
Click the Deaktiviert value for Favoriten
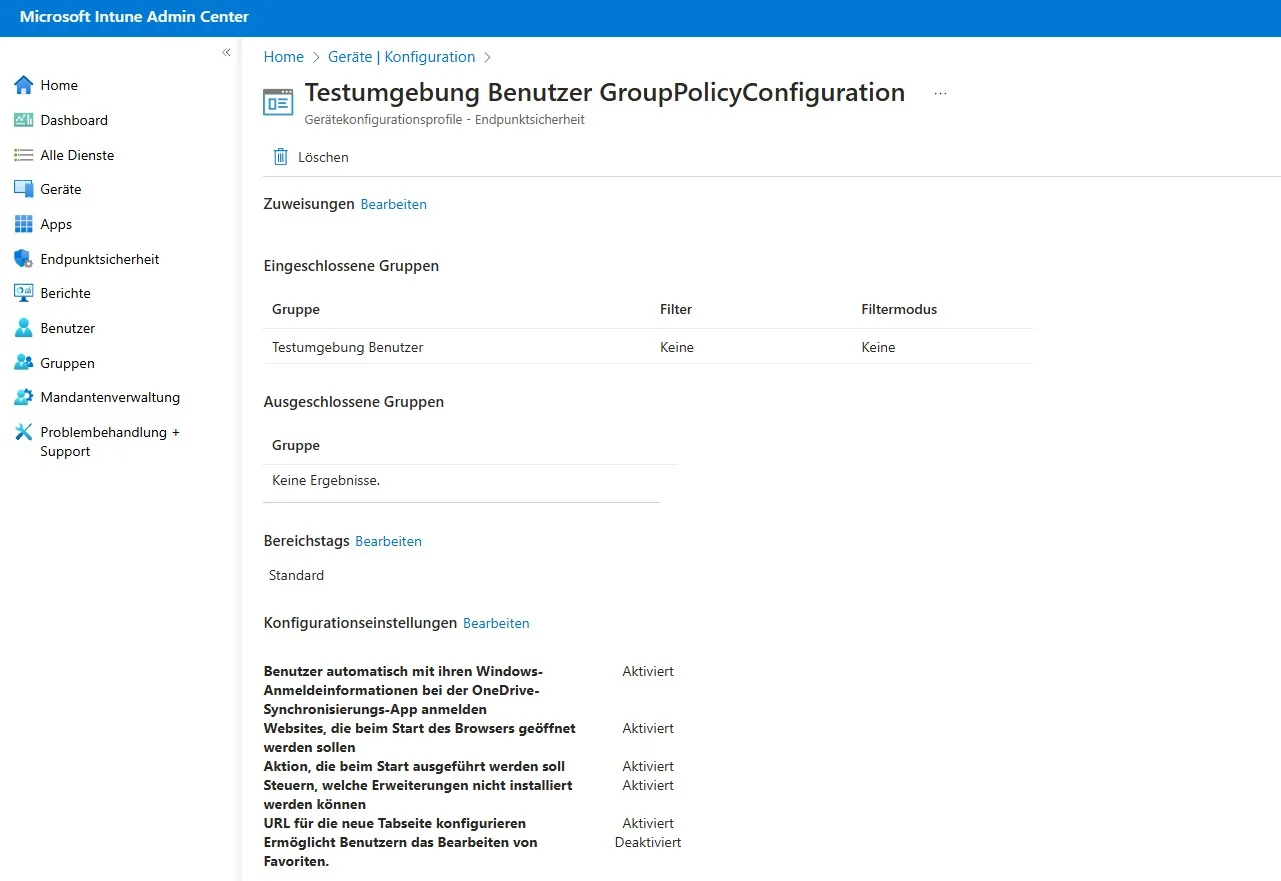[x=648, y=842]
